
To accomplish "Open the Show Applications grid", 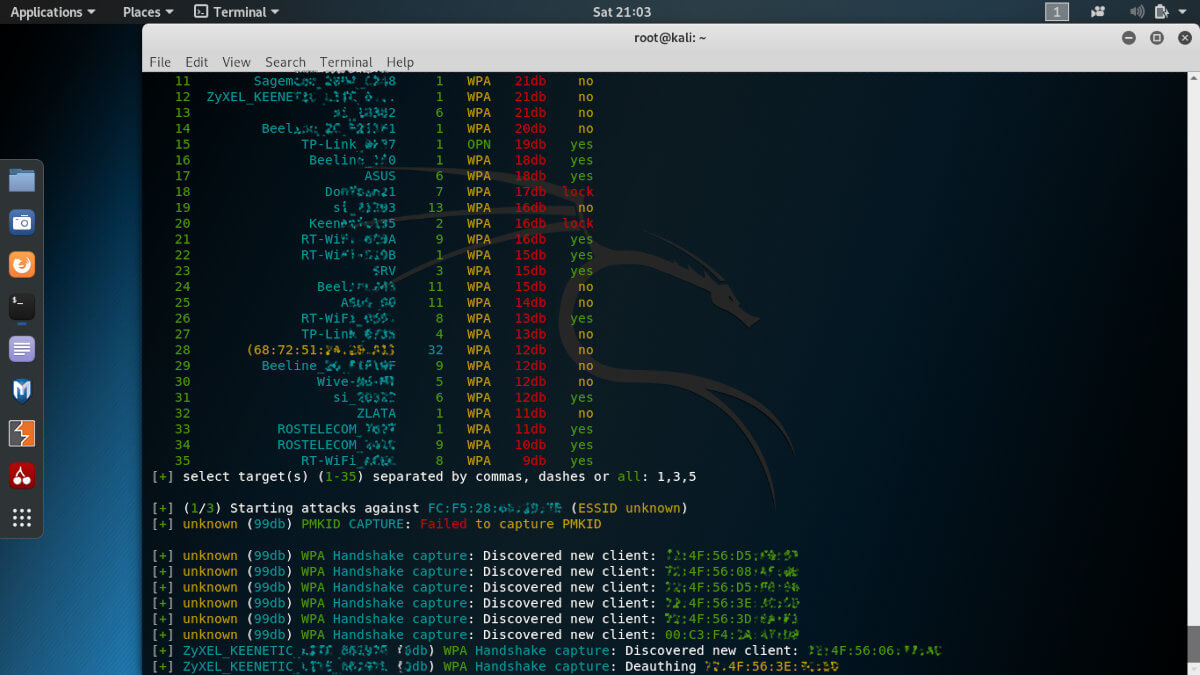I will tap(21, 517).
